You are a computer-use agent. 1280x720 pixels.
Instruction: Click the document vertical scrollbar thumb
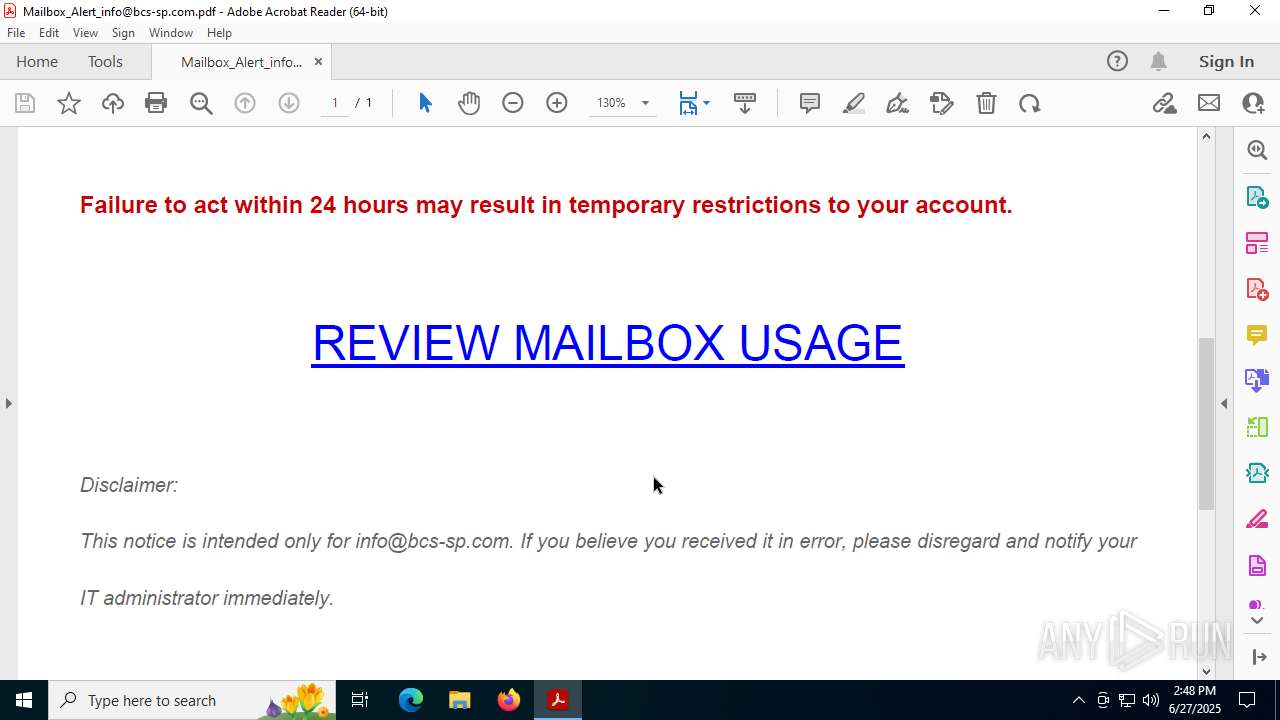pos(1206,424)
